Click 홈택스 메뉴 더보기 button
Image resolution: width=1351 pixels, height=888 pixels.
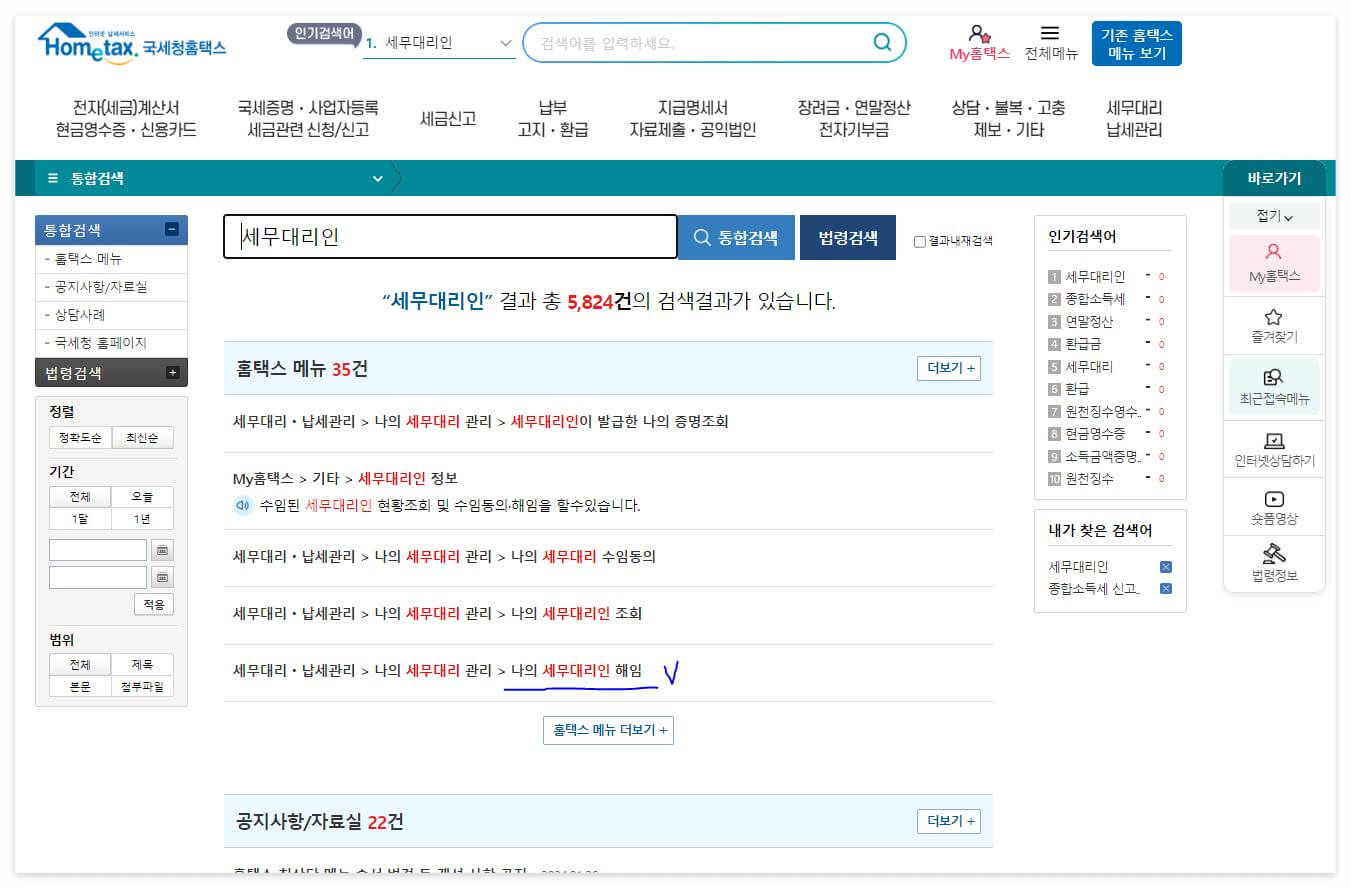[608, 730]
